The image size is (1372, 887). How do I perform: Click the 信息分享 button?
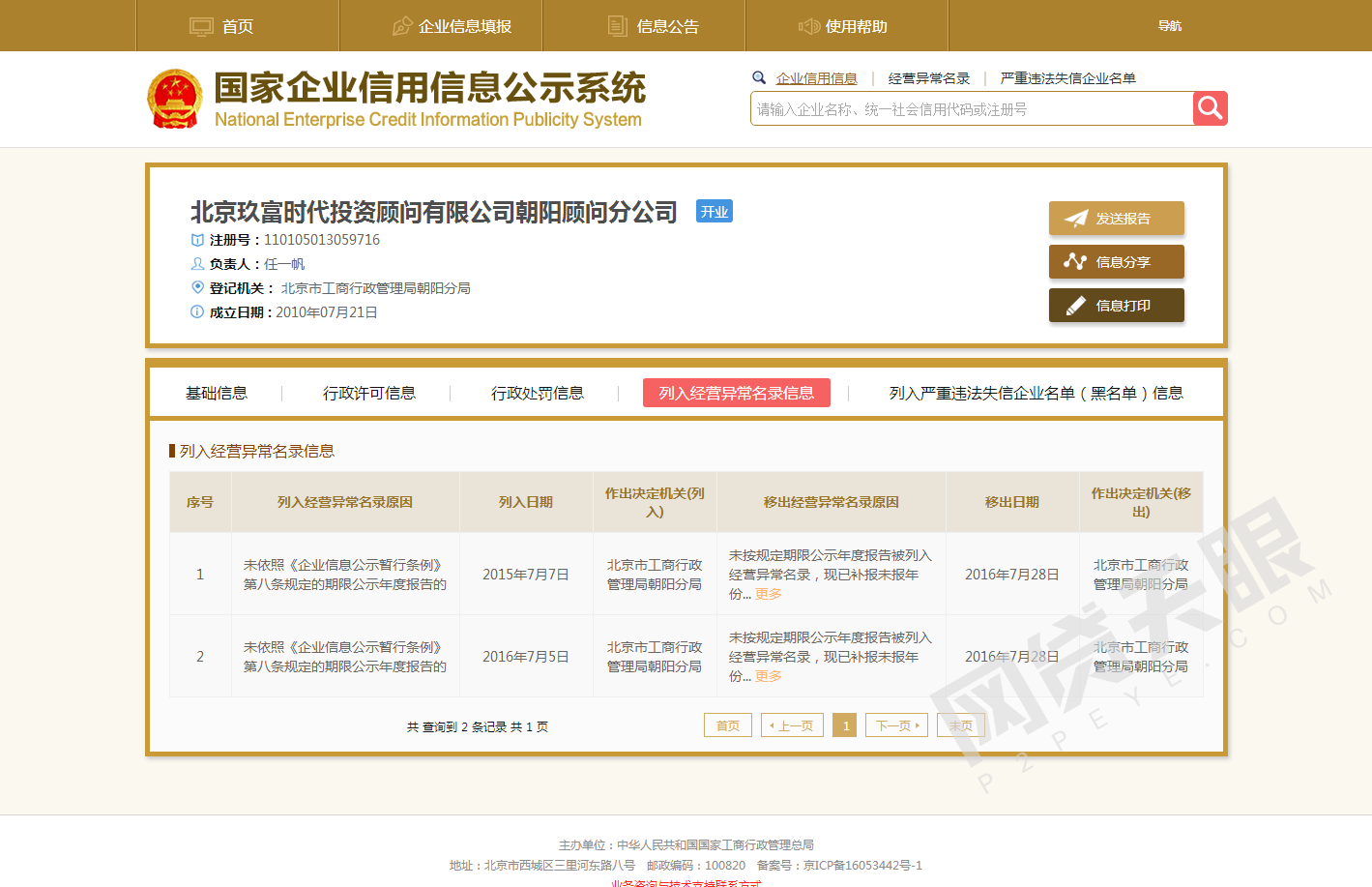1117,262
